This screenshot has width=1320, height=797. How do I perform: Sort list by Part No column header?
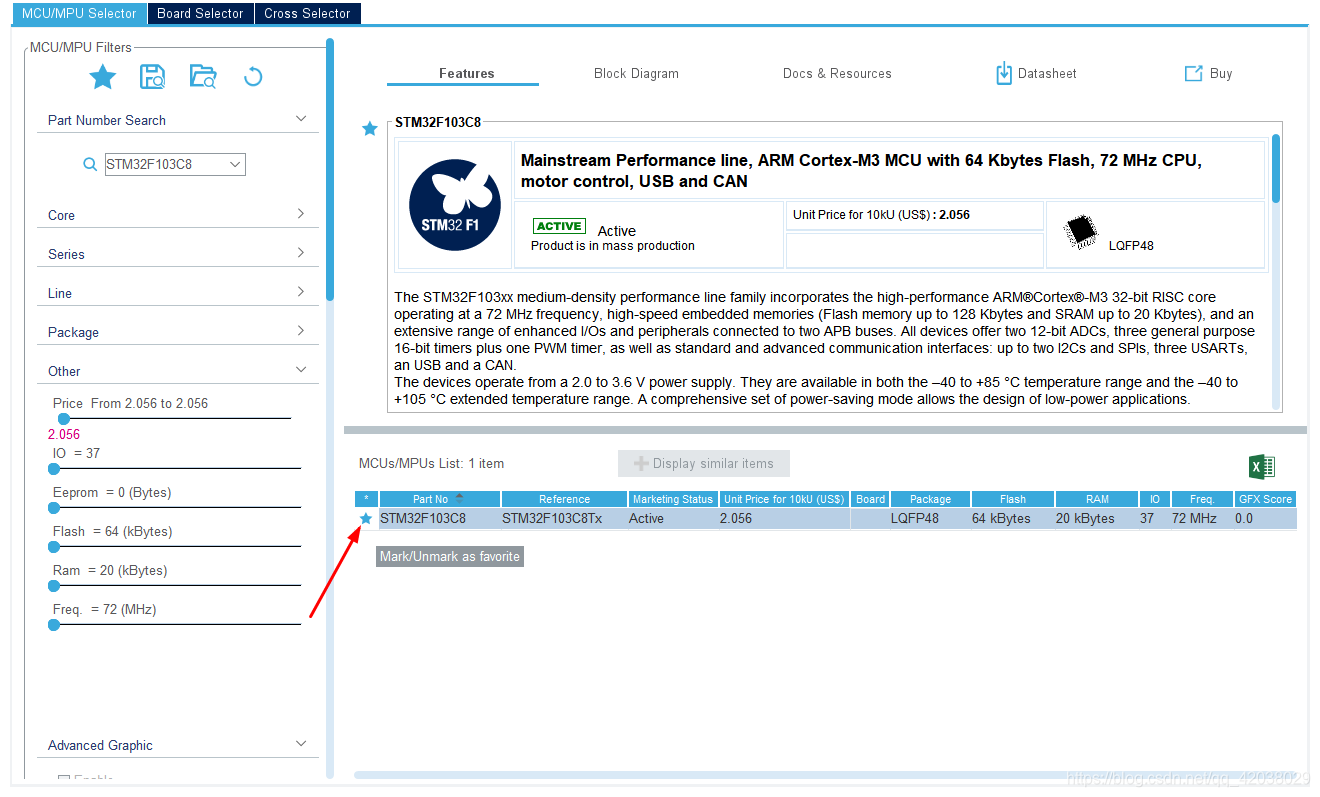point(440,499)
